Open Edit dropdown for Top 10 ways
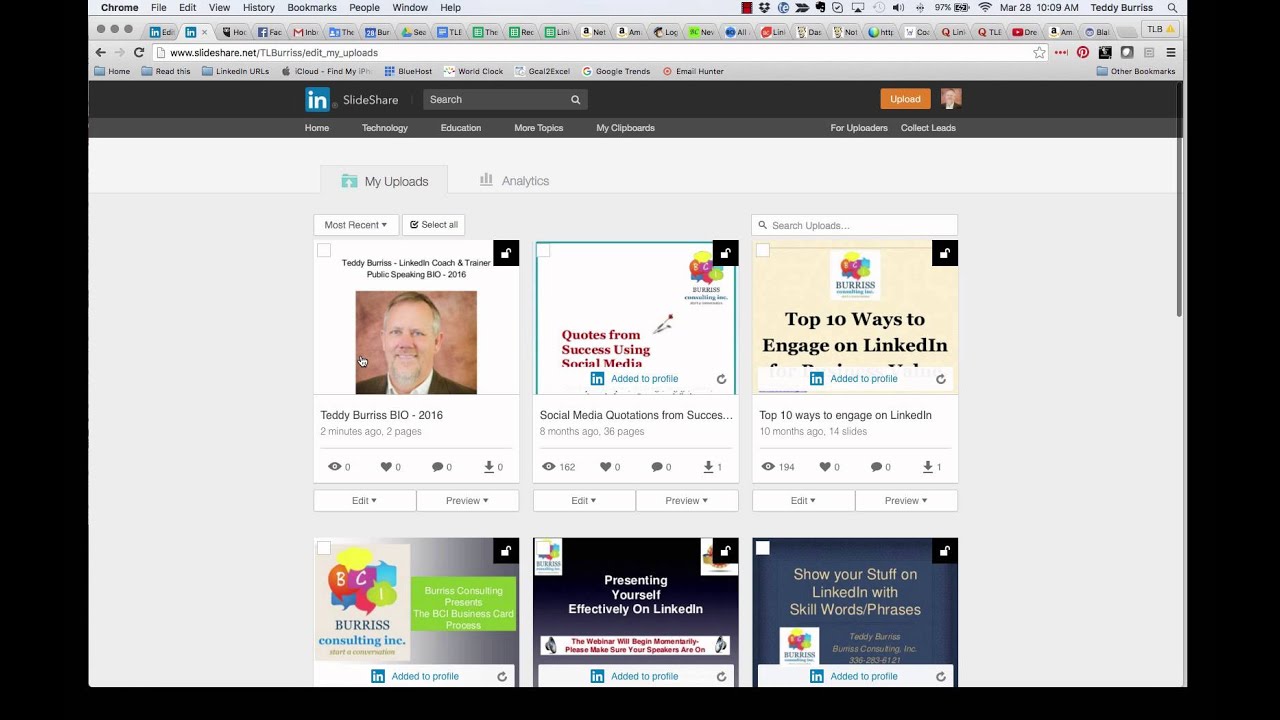Image resolution: width=1280 pixels, height=720 pixels. [804, 500]
